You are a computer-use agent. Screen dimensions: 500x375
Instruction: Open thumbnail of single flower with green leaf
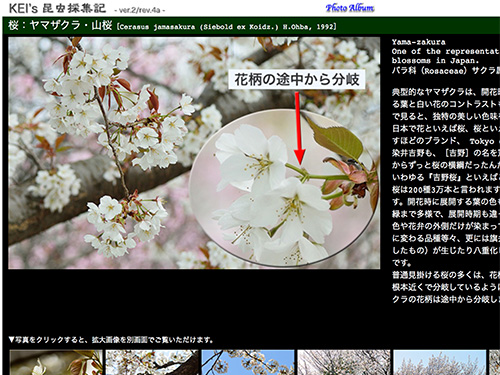[56, 362]
